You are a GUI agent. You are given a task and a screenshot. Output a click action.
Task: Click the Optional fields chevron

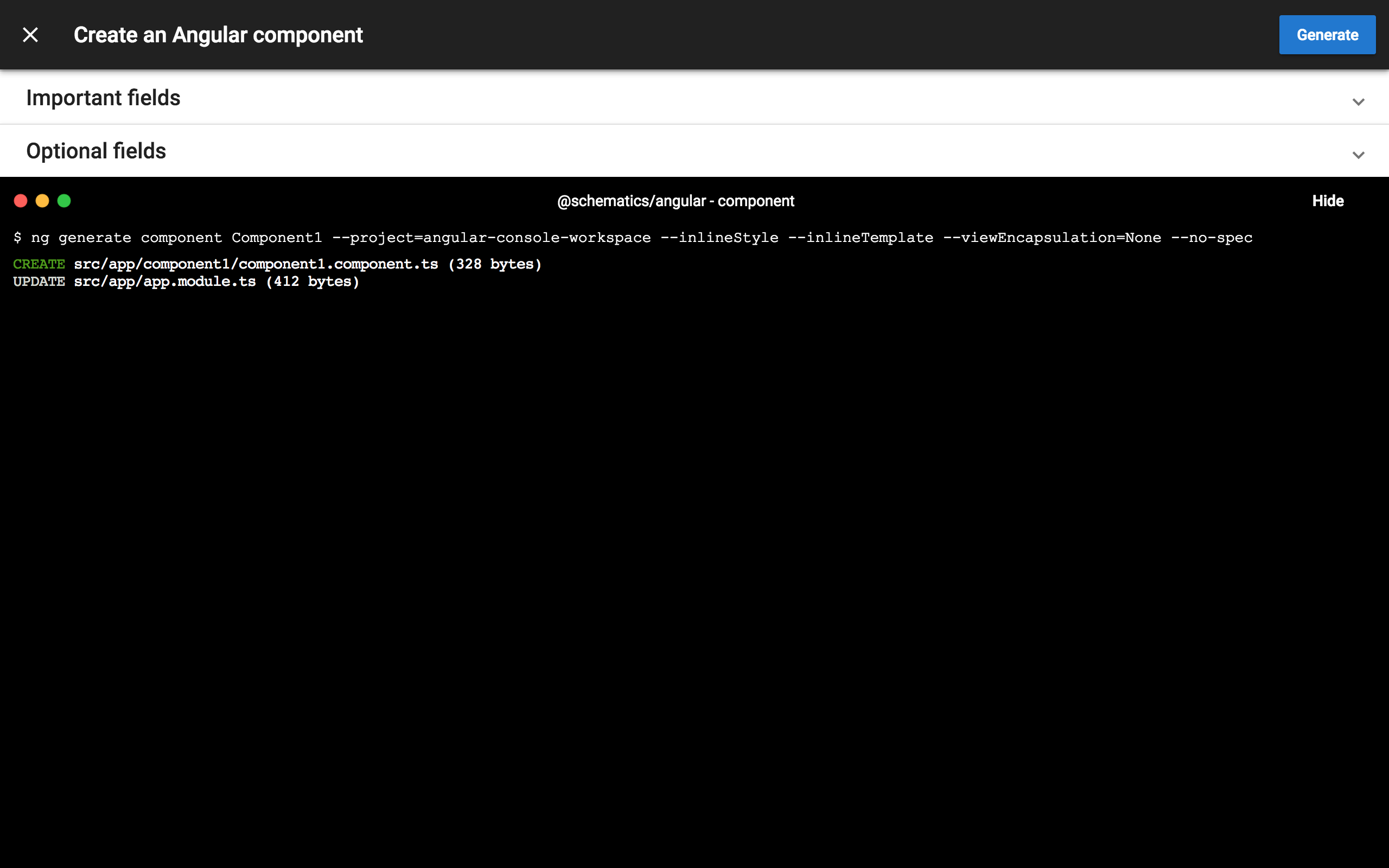coord(1358,155)
